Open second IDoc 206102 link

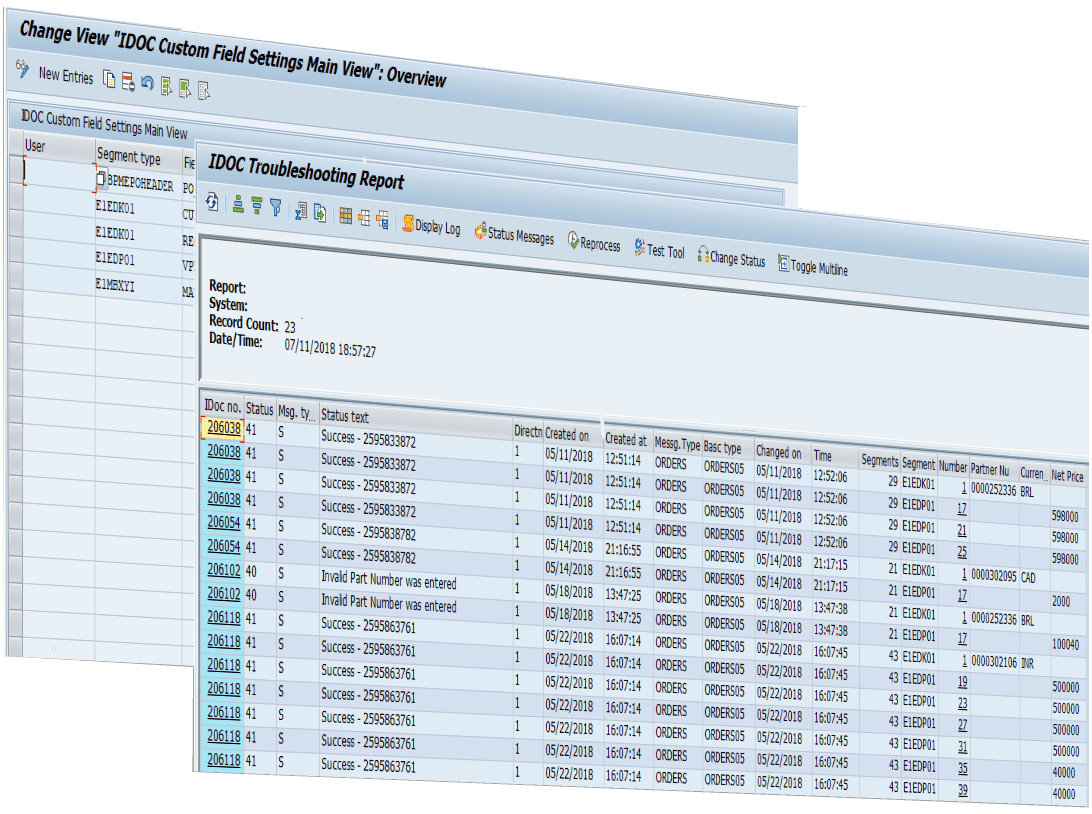coord(224,594)
